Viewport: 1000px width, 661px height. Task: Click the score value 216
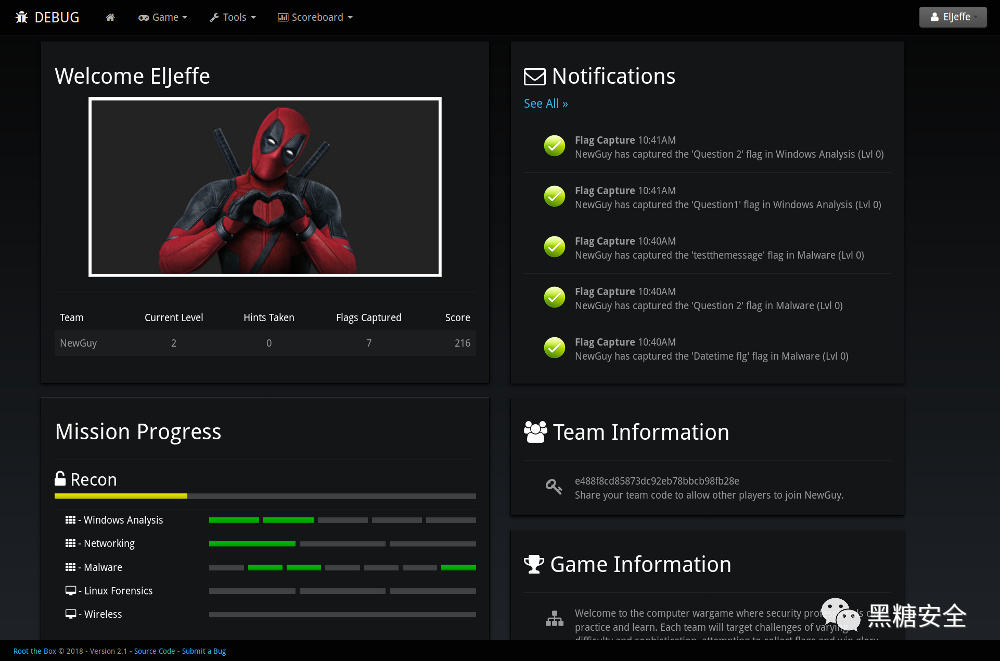tap(462, 343)
